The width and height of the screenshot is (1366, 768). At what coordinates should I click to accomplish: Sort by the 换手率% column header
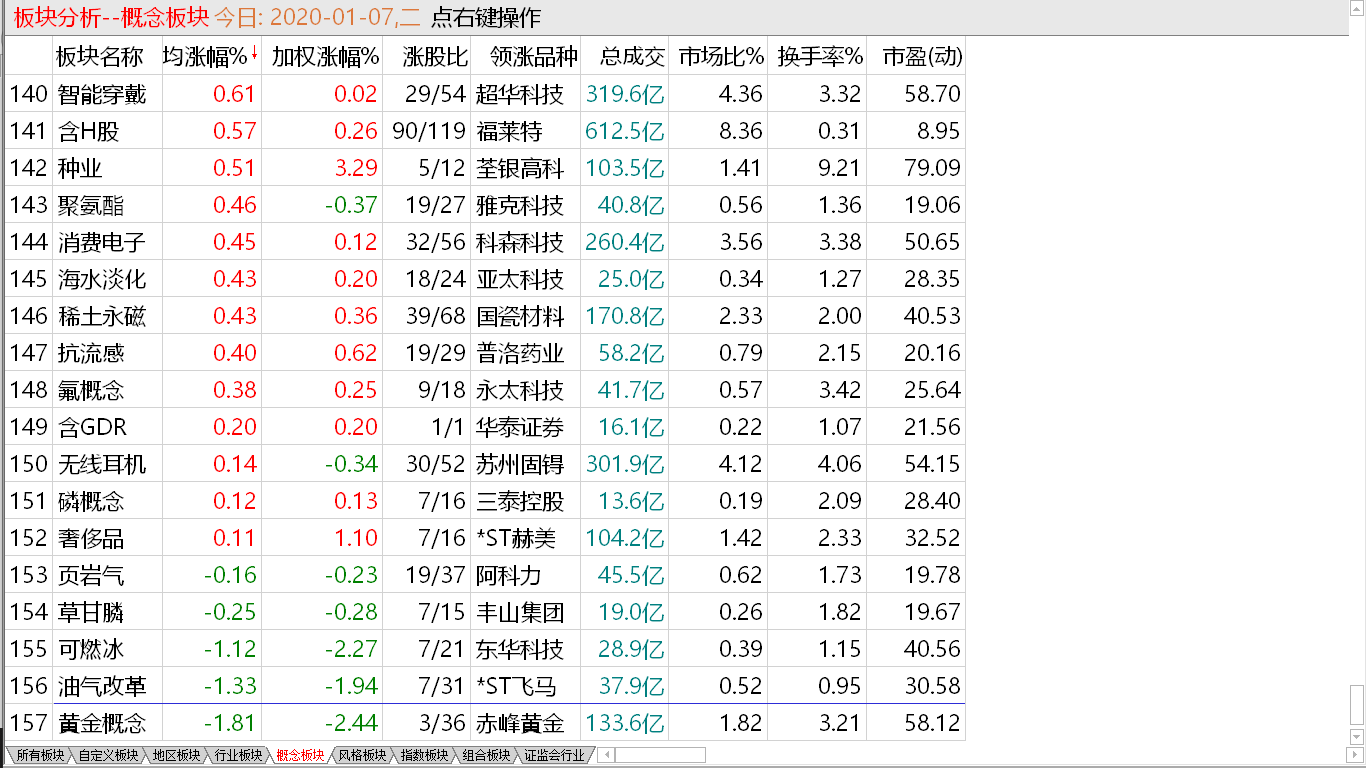point(820,57)
